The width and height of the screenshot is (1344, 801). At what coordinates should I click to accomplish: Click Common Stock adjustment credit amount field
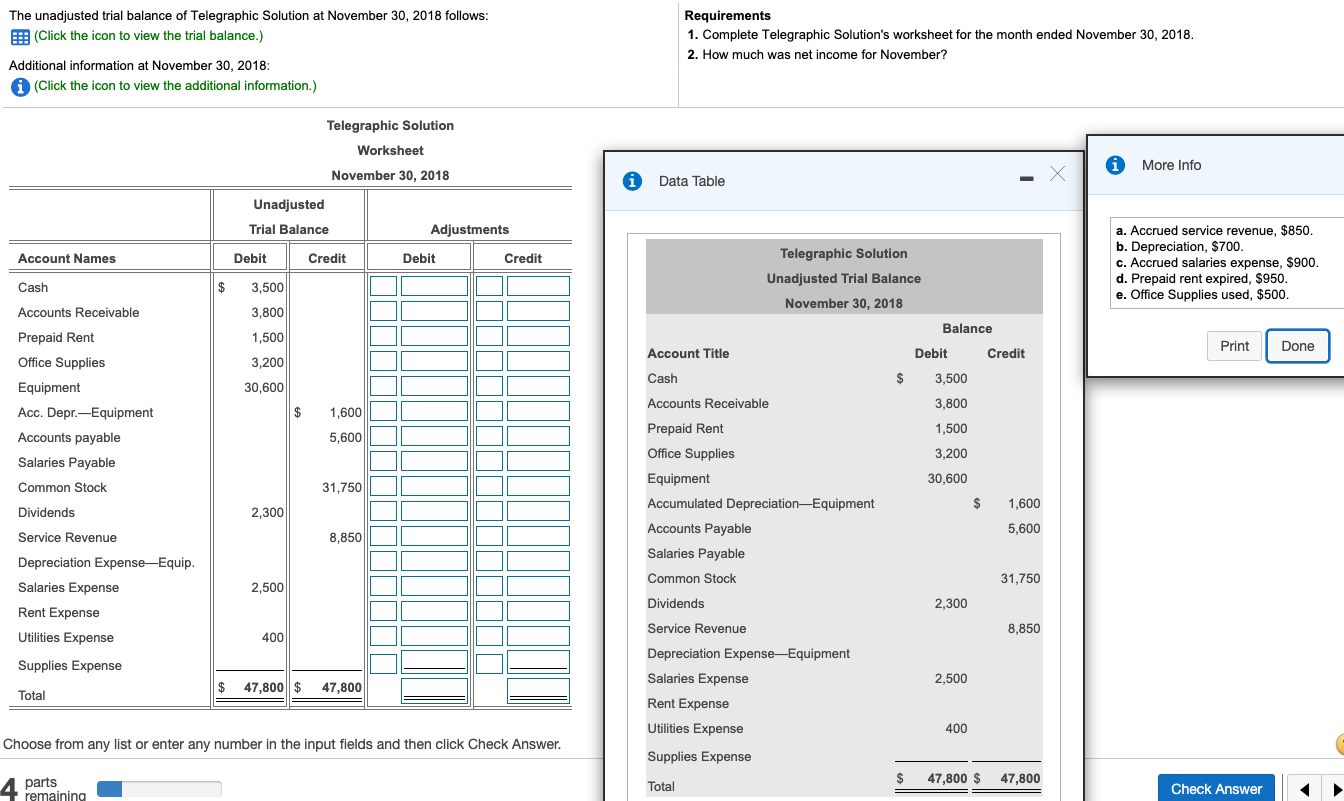coord(538,487)
